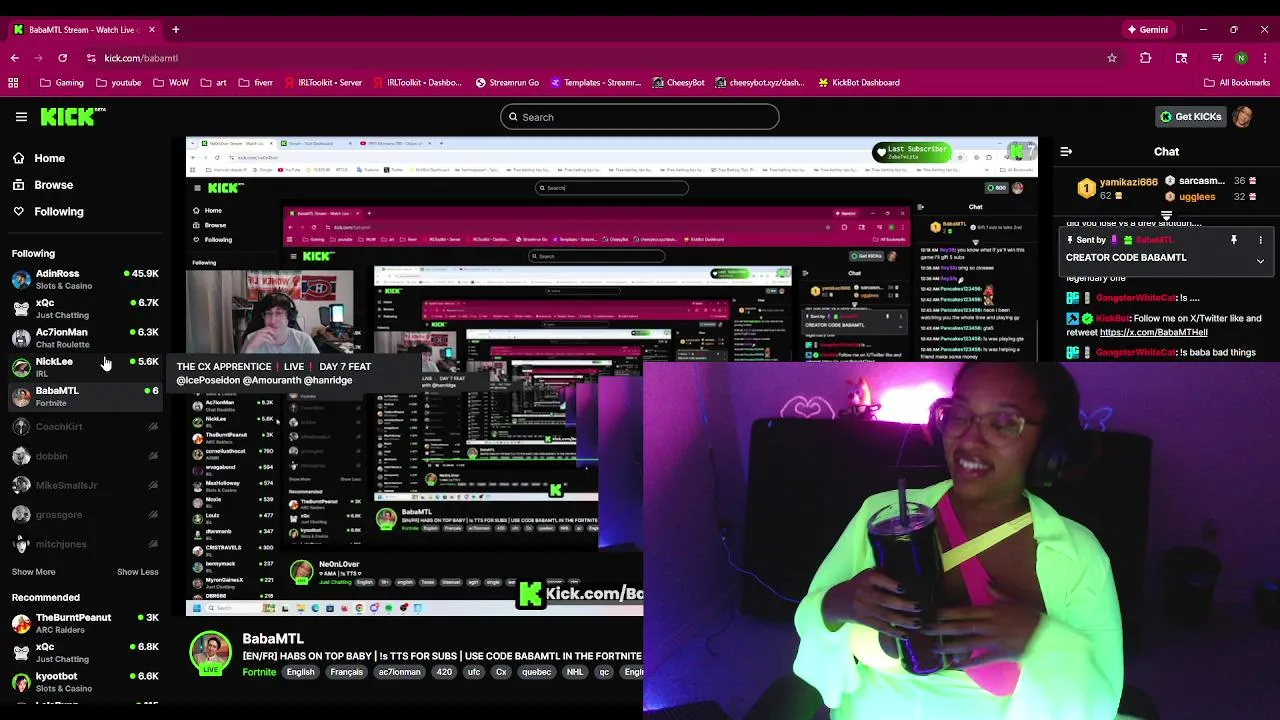Toggle notifications bell for dobbin
This screenshot has height=720, width=1280.
153,456
